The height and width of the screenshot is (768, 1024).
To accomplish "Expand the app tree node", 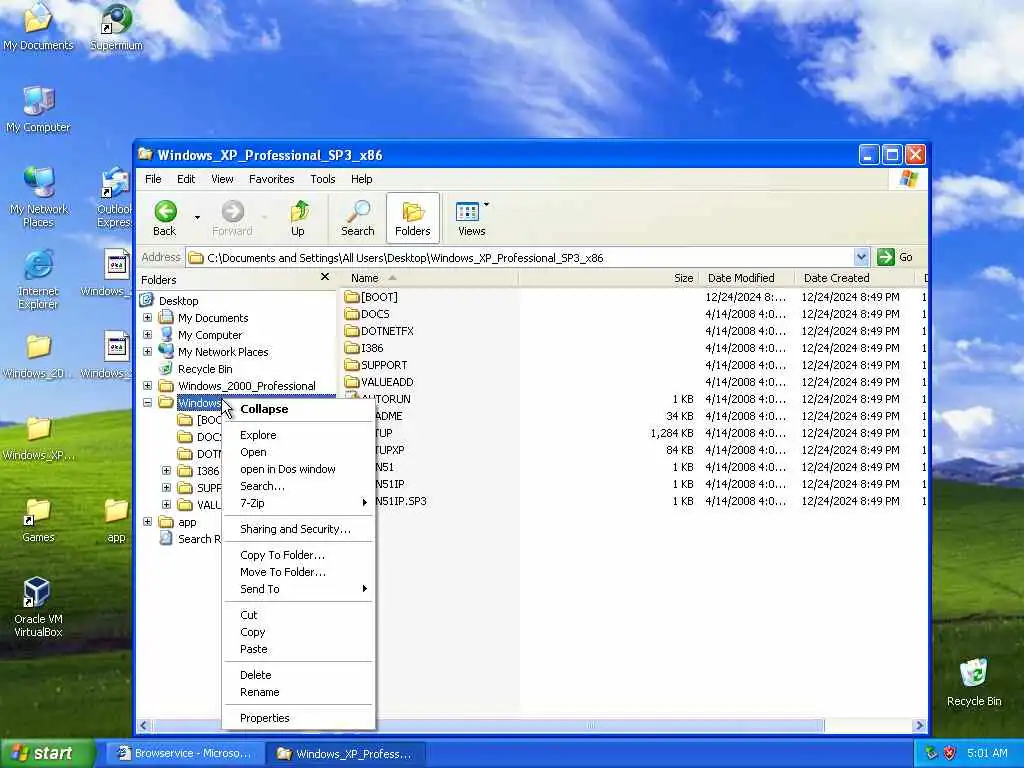I will [148, 522].
